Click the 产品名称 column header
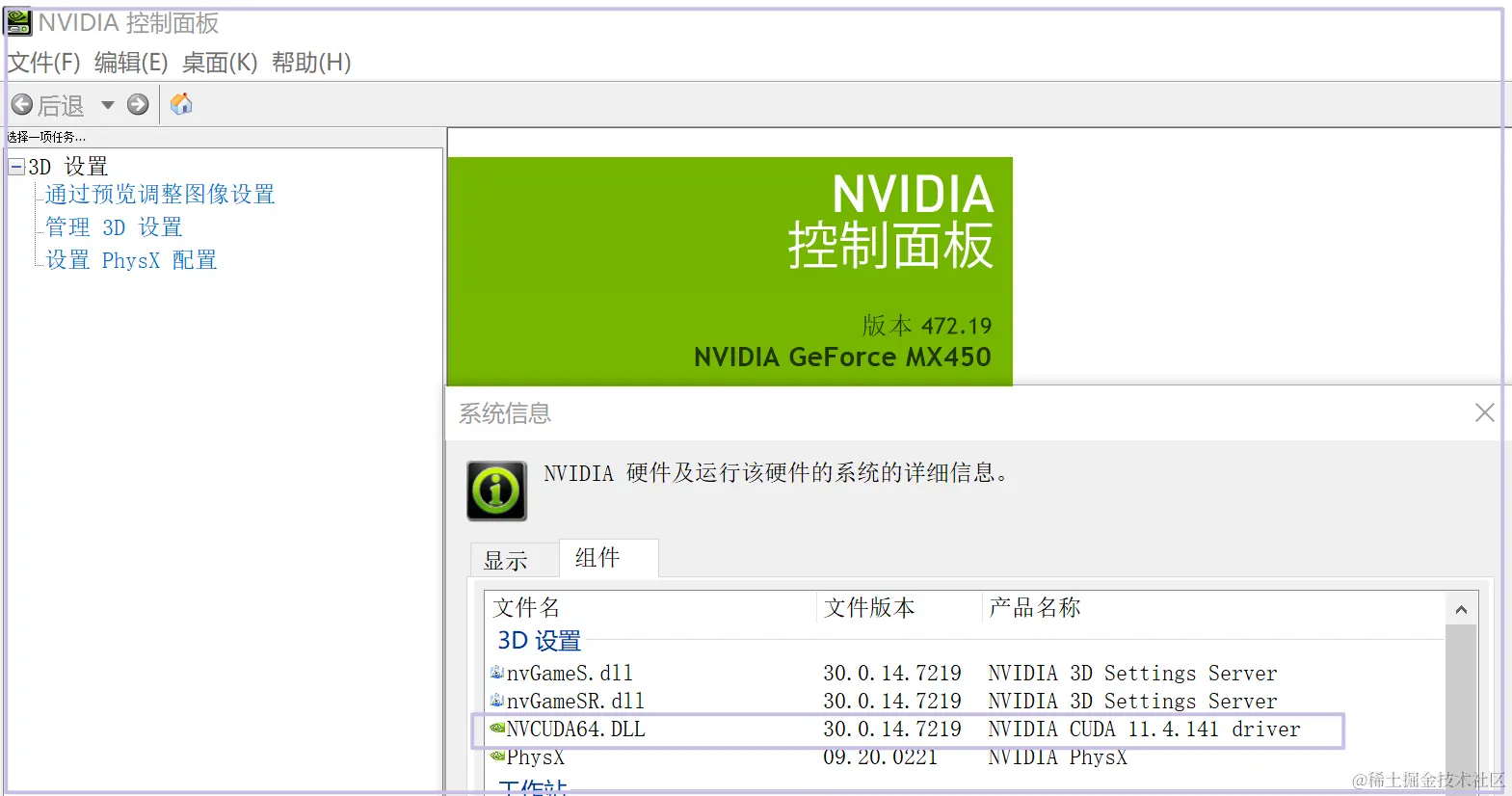Viewport: 1512px width, 796px height. click(x=1034, y=607)
